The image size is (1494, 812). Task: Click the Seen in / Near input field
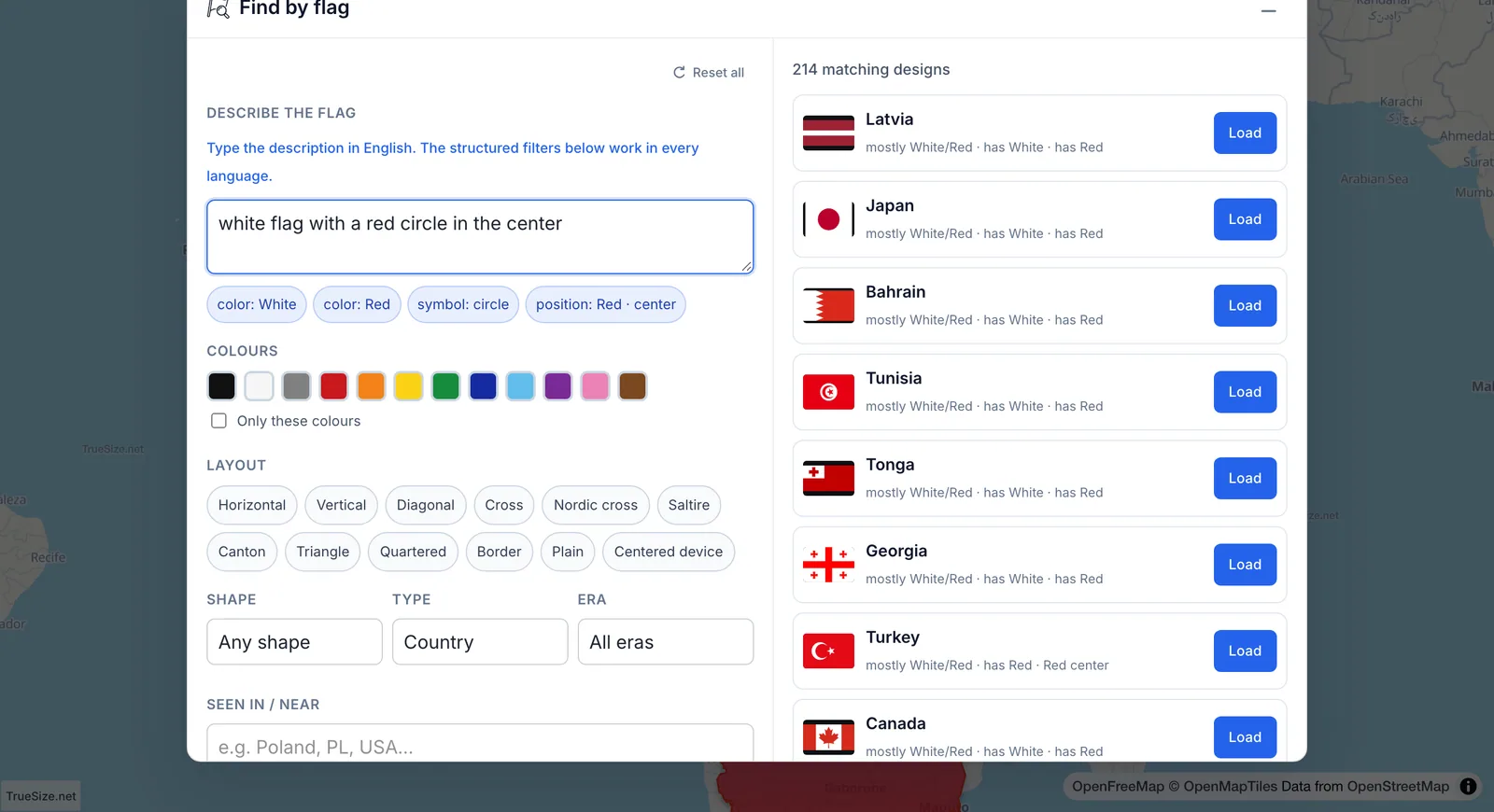(x=480, y=743)
